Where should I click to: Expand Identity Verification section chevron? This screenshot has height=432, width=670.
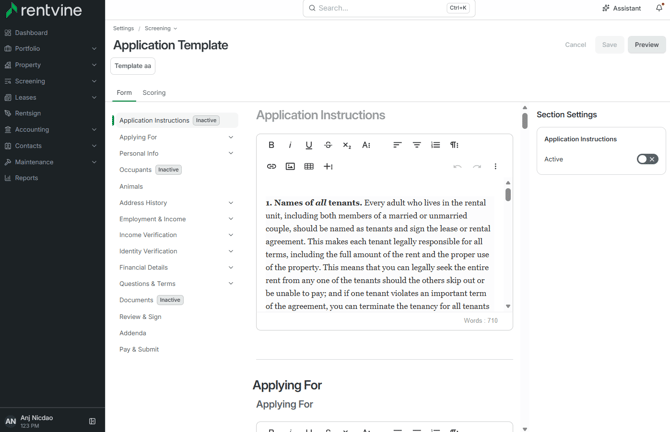231,251
